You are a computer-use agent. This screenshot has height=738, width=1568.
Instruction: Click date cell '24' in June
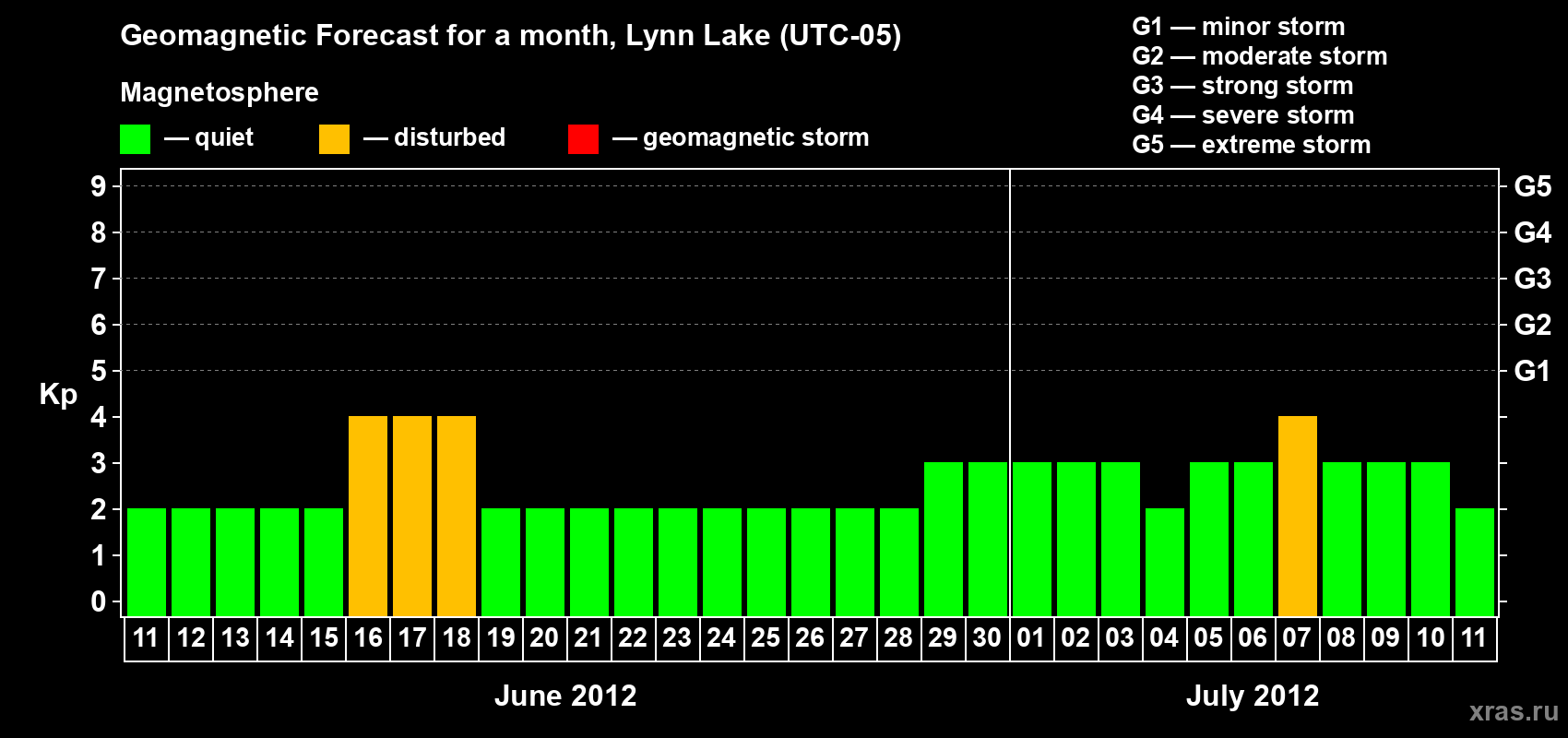tap(721, 638)
